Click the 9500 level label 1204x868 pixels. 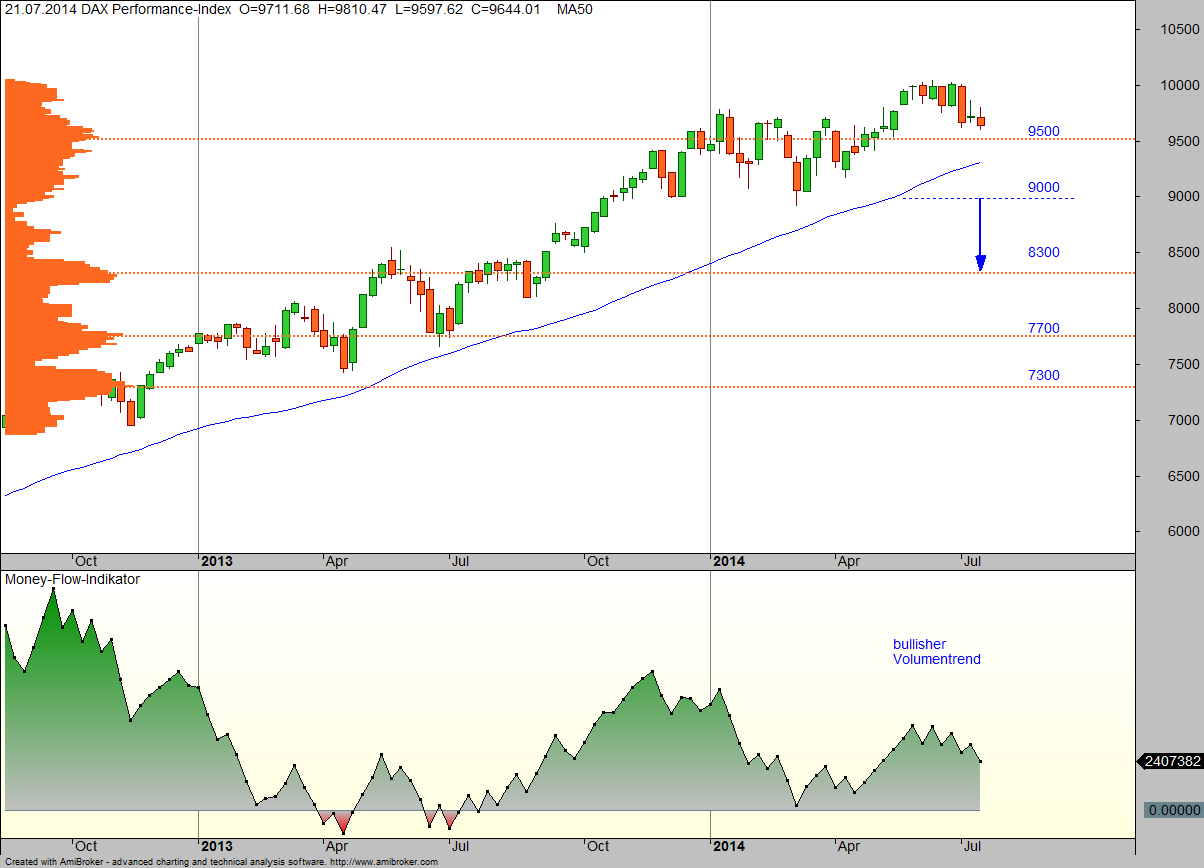click(1044, 131)
